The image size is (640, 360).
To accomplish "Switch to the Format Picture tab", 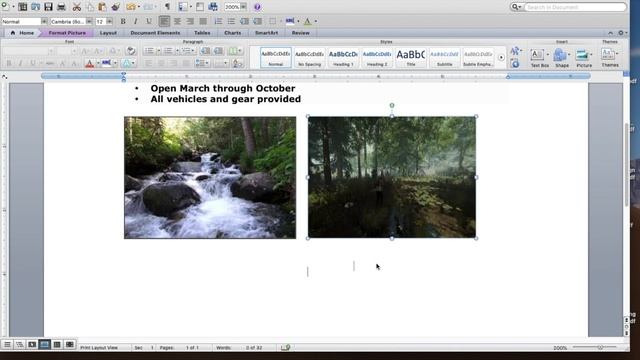I will pyautogui.click(x=67, y=33).
